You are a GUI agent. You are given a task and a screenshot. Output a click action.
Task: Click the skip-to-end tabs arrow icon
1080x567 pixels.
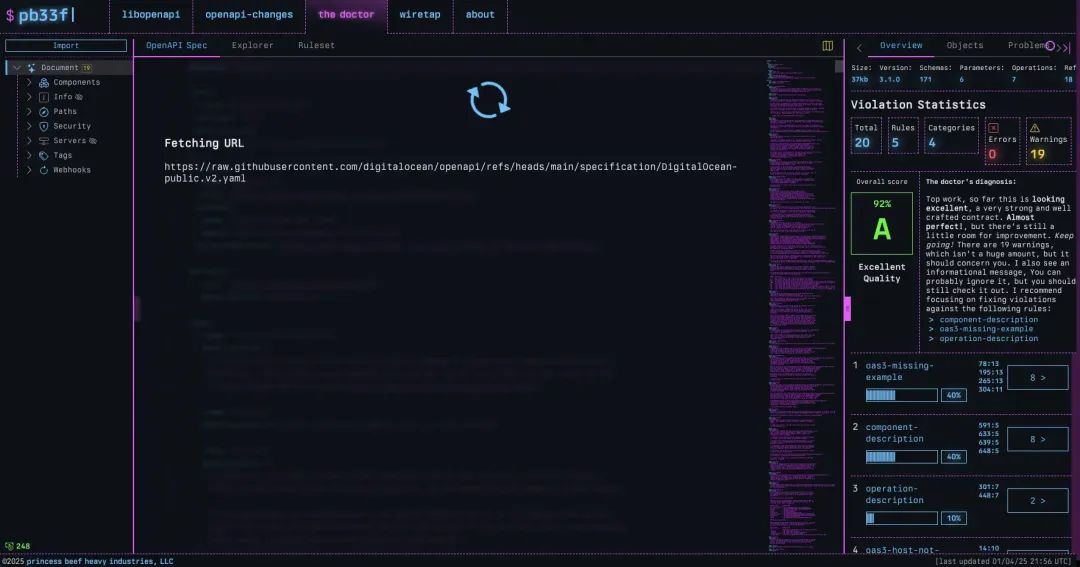[x=1065, y=47]
